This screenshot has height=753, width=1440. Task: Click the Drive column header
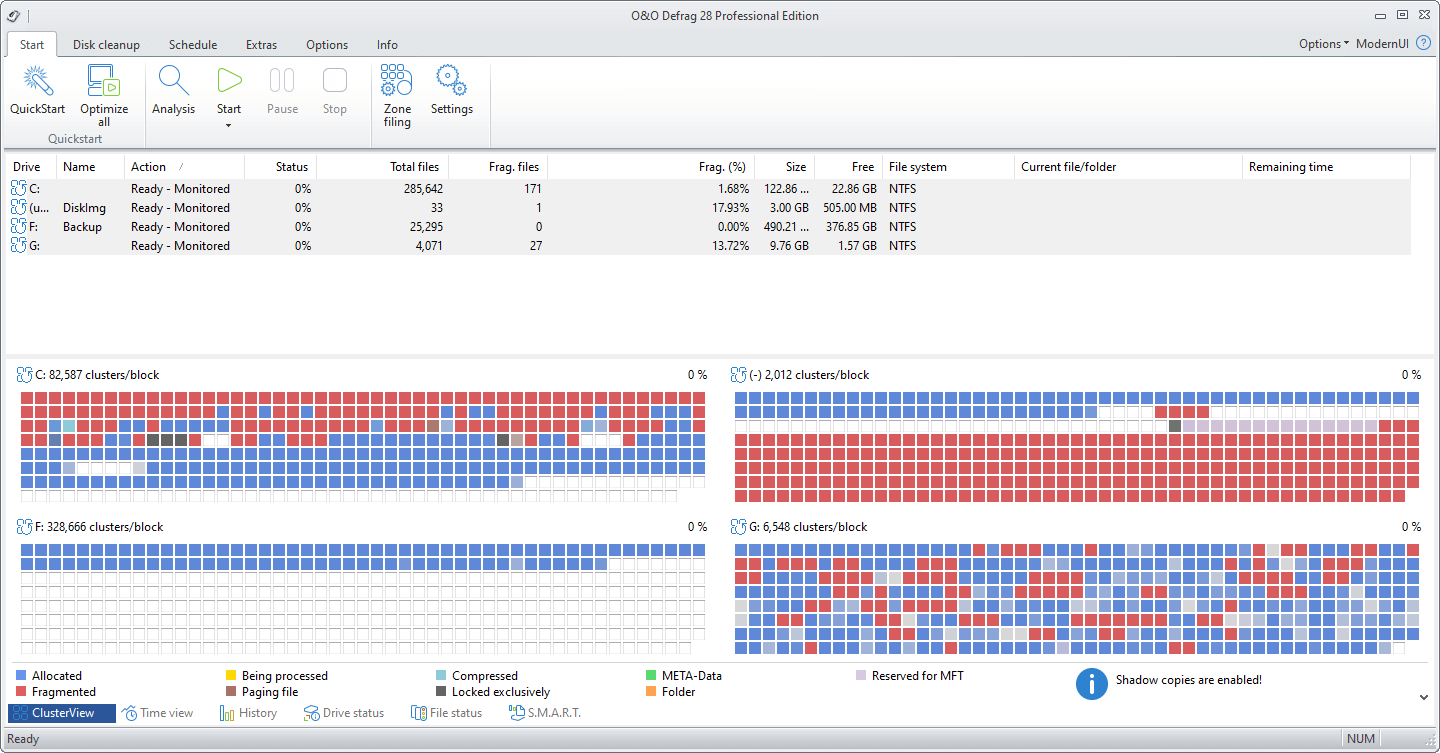32,167
